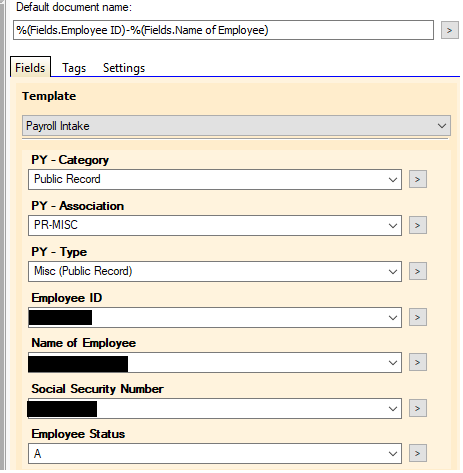Click token arrow button next to Name of Employee

coord(418,362)
